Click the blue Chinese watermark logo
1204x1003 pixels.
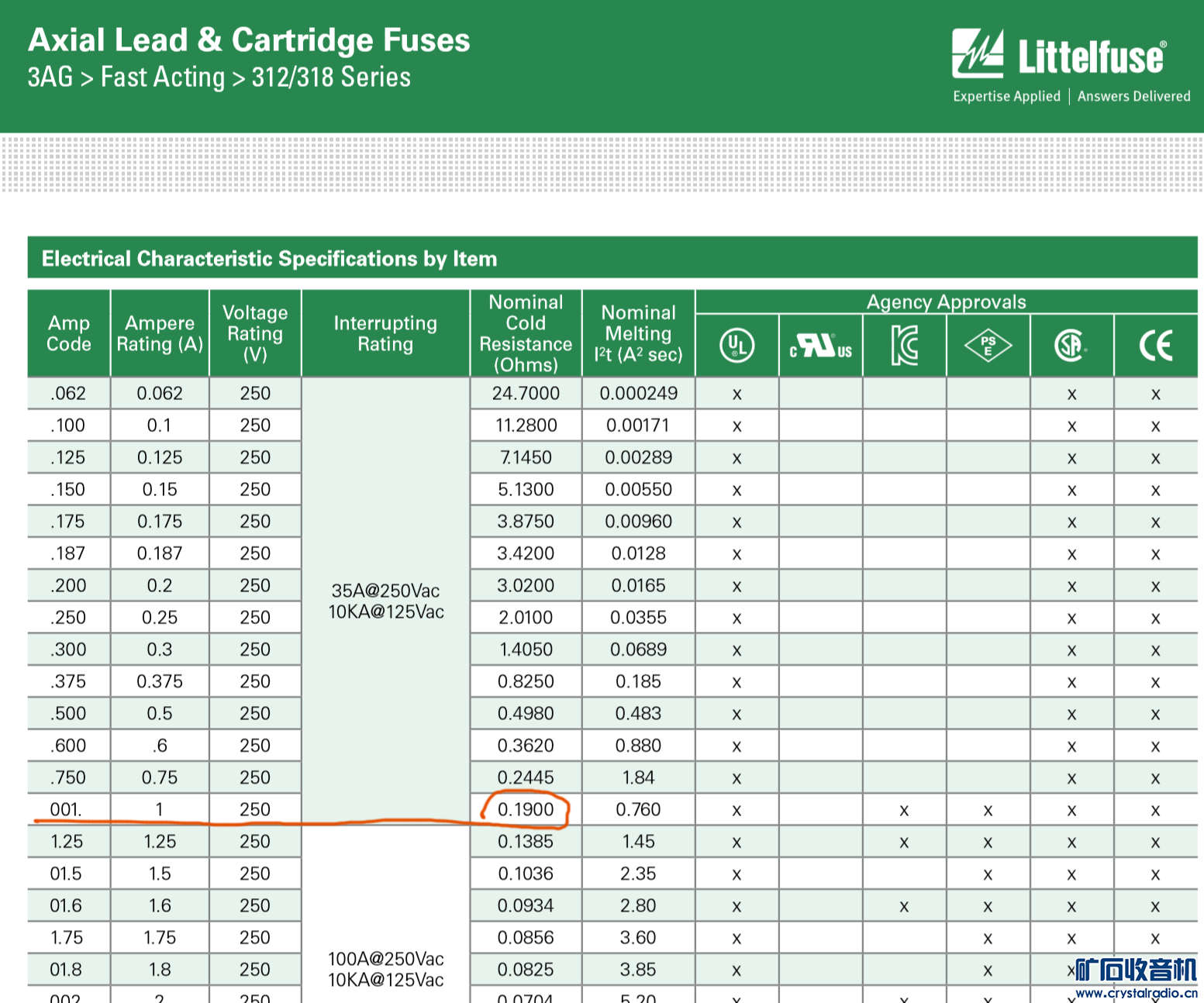coord(1137,970)
